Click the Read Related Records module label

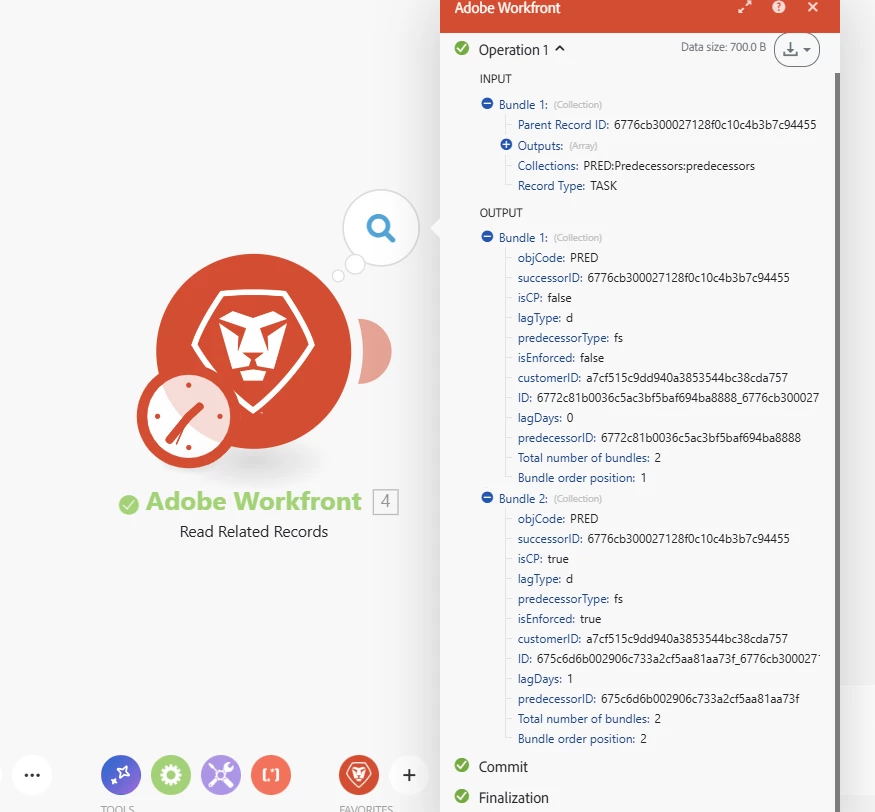point(254,532)
